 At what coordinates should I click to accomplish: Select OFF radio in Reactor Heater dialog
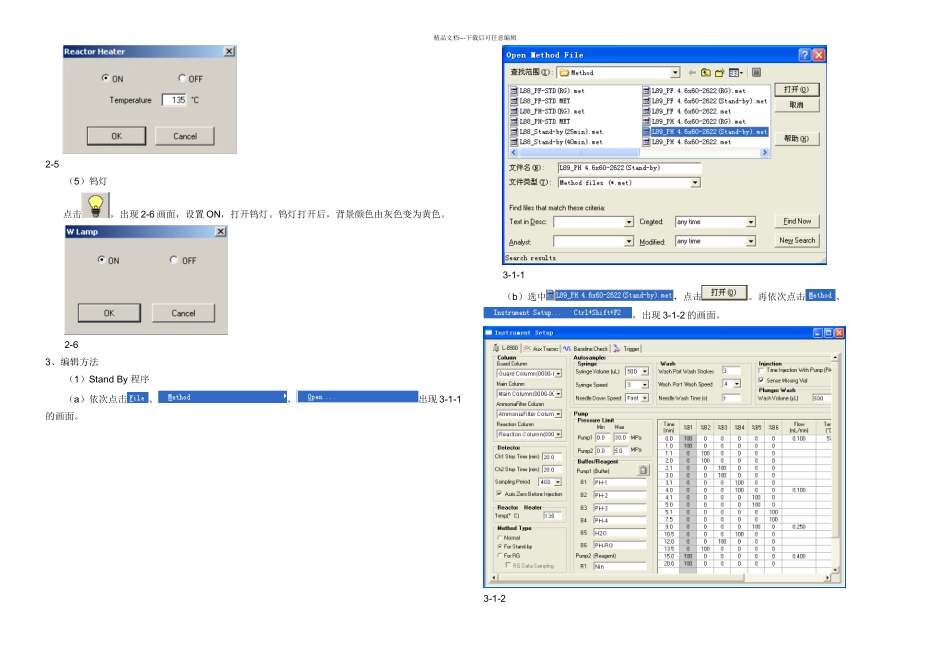point(182,78)
